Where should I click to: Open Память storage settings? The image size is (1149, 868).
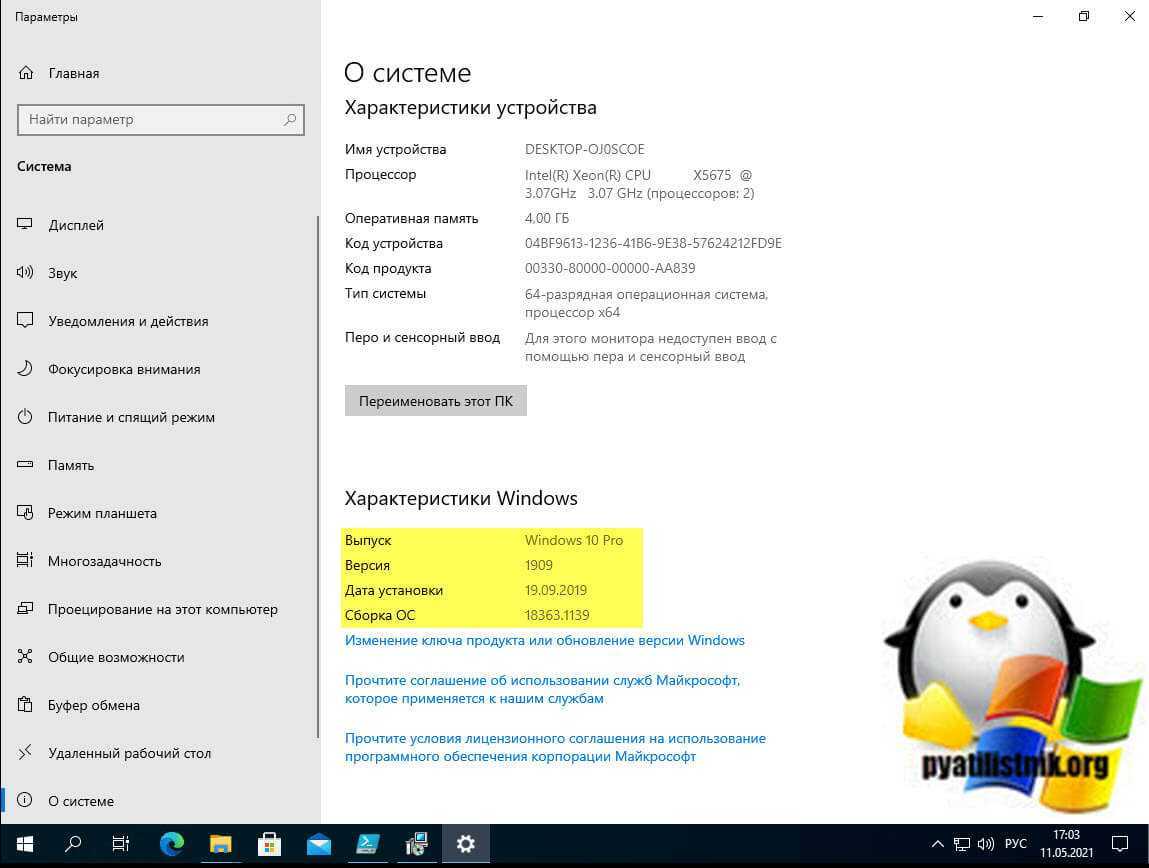click(71, 465)
